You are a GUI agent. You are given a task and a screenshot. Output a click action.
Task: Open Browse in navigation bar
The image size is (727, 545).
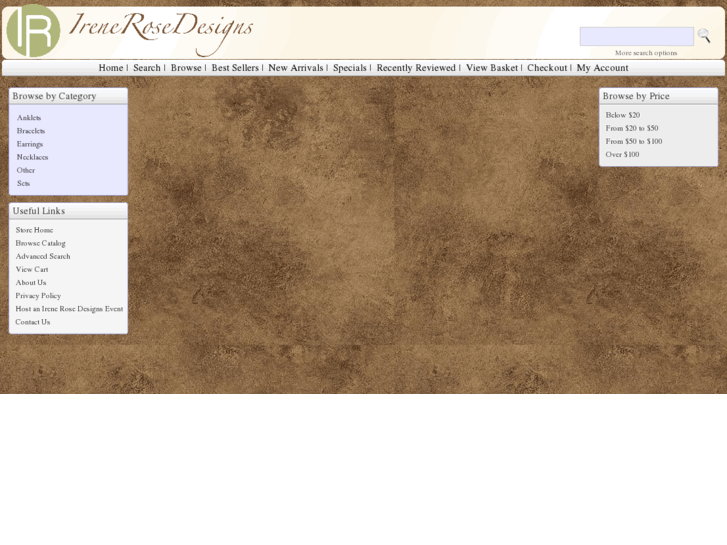pyautogui.click(x=186, y=68)
